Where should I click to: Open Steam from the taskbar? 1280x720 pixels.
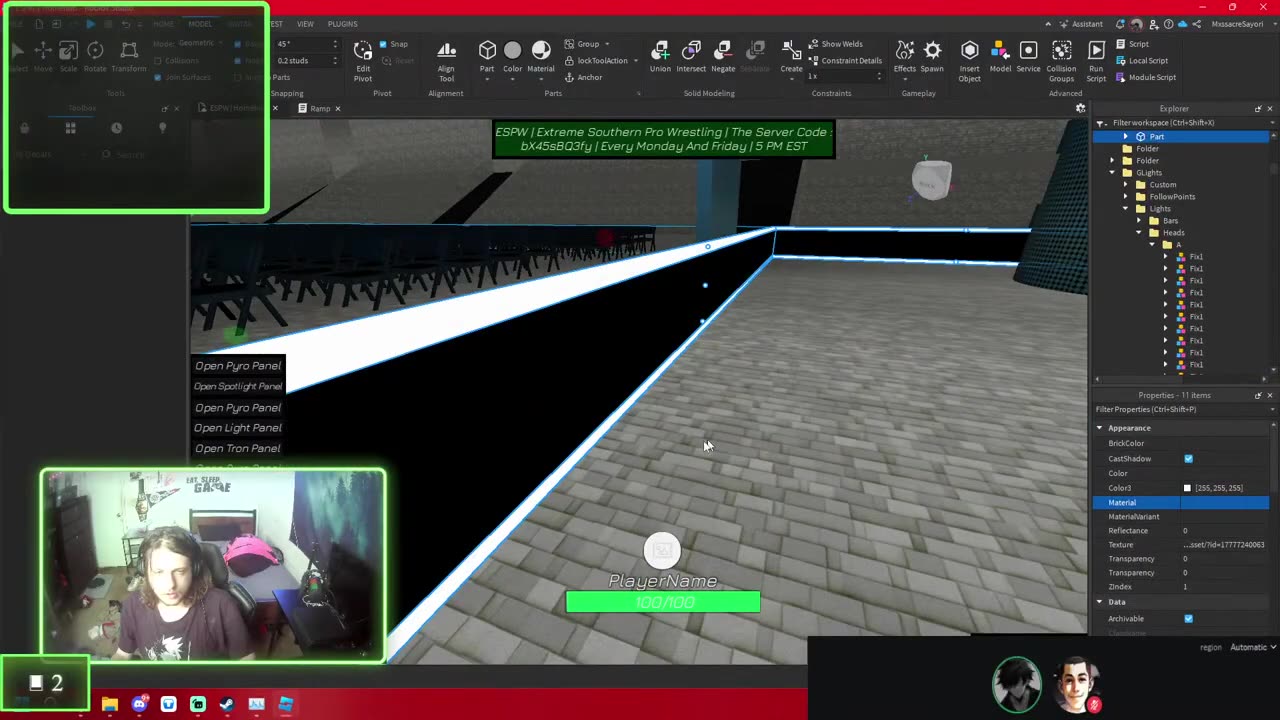(227, 705)
